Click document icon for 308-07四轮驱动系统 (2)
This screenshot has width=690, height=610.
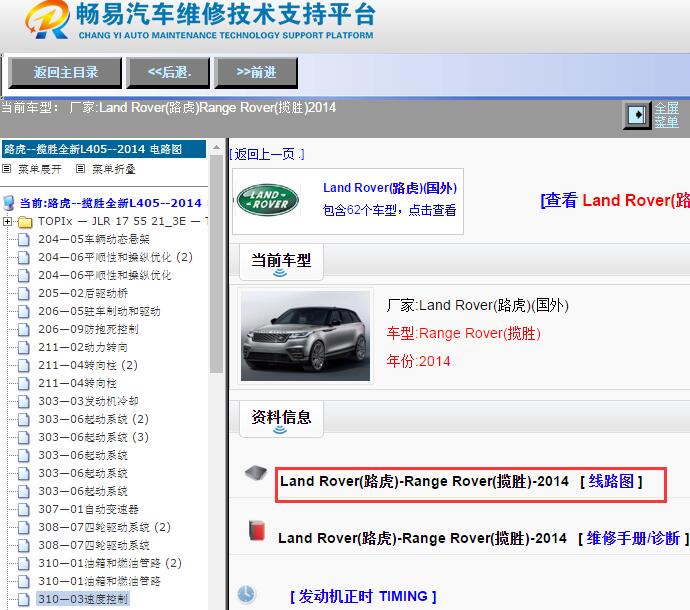pos(23,527)
